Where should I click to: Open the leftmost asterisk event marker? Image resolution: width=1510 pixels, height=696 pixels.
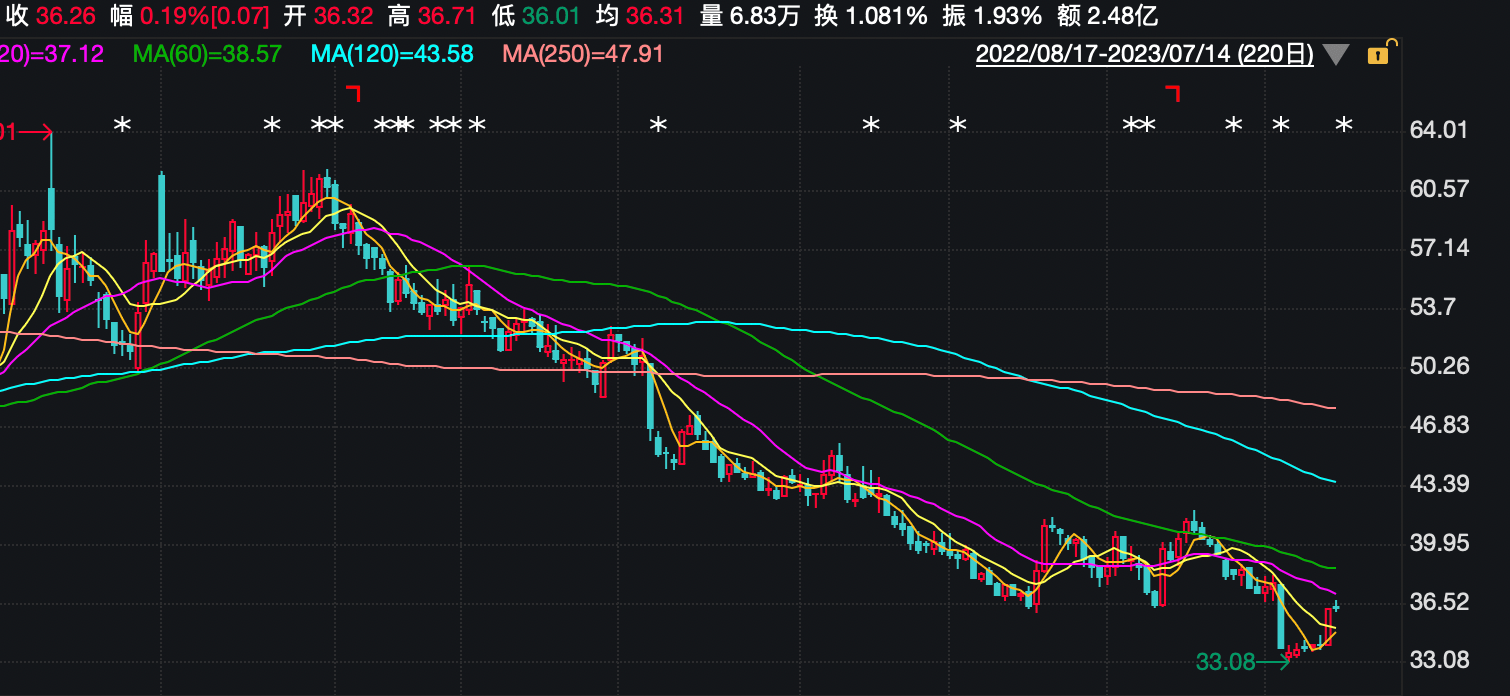pos(122,125)
